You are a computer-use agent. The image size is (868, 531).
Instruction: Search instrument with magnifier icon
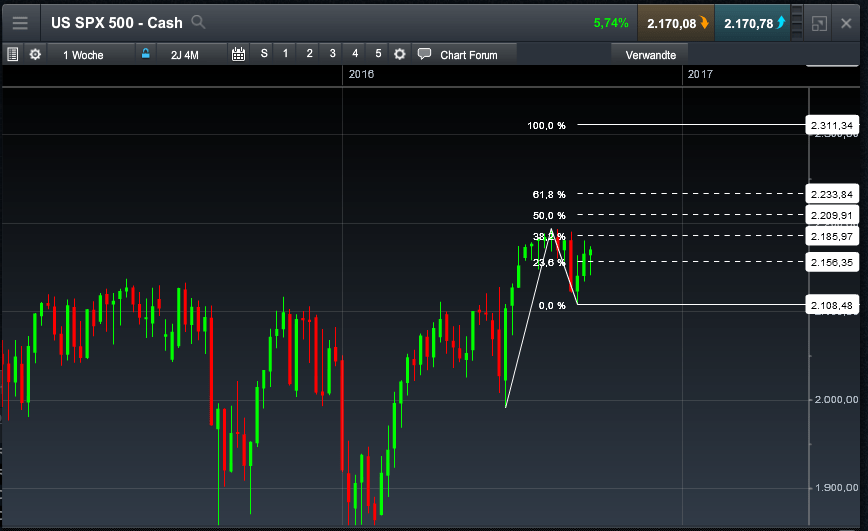[x=198, y=22]
